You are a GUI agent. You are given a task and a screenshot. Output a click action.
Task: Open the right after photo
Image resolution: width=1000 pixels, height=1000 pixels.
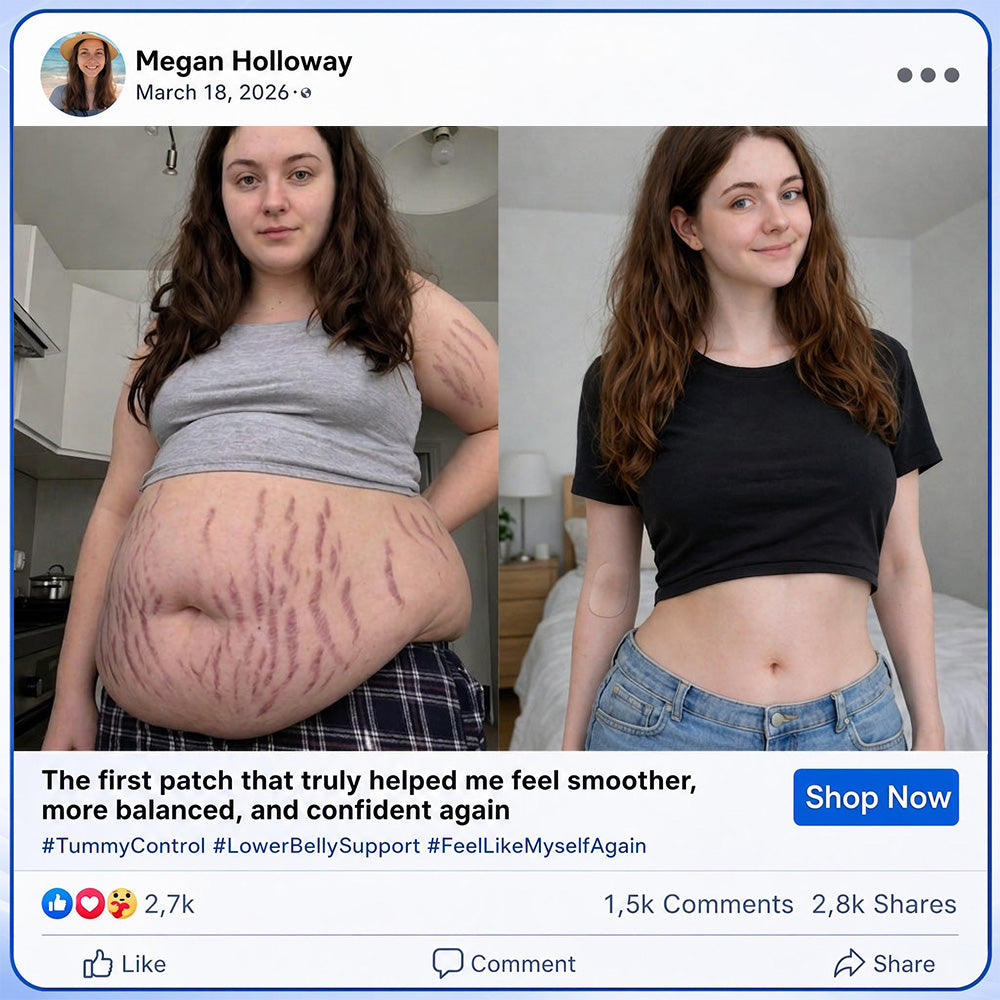click(x=743, y=438)
